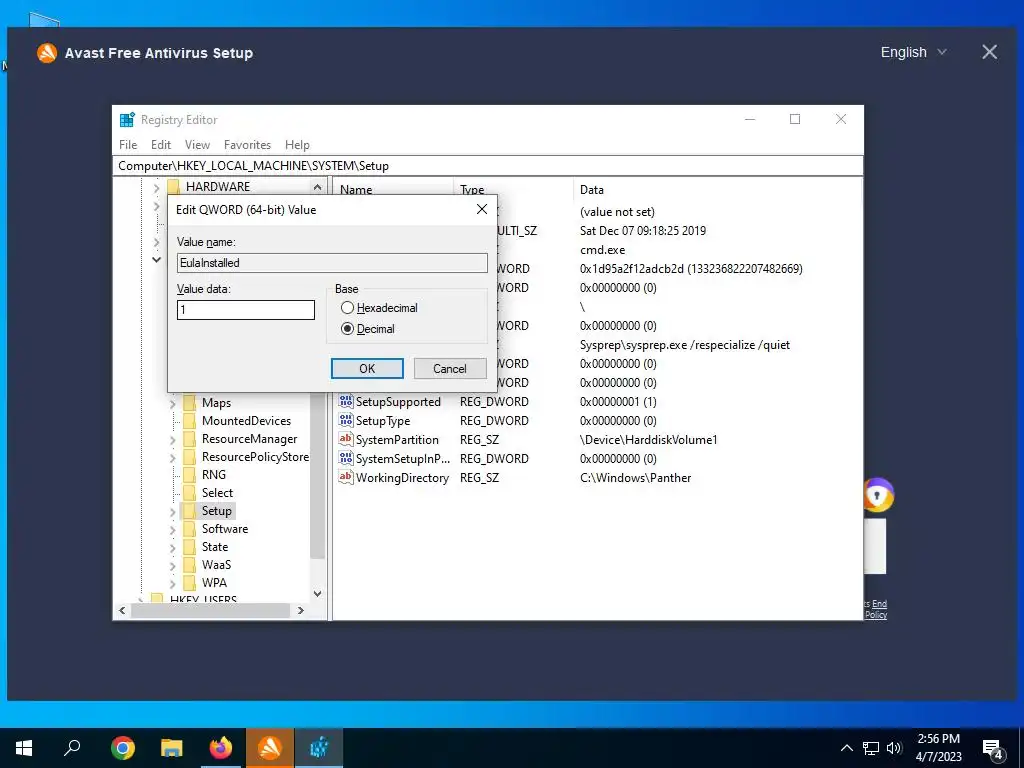1024x768 pixels.
Task: Switch to Registry Editor taskbar icon
Action: (319, 748)
